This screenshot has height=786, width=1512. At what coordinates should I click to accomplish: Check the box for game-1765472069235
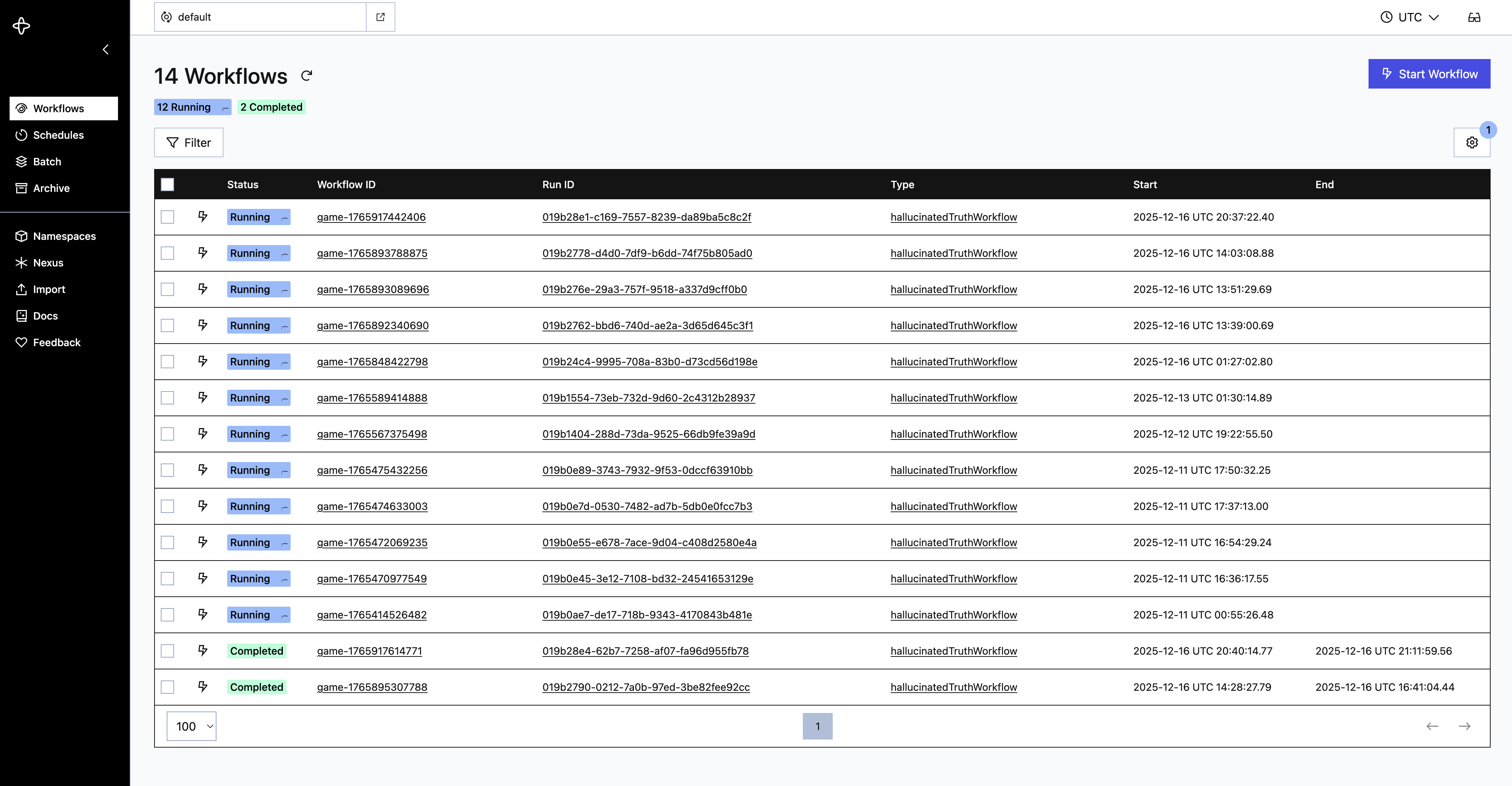tap(167, 542)
